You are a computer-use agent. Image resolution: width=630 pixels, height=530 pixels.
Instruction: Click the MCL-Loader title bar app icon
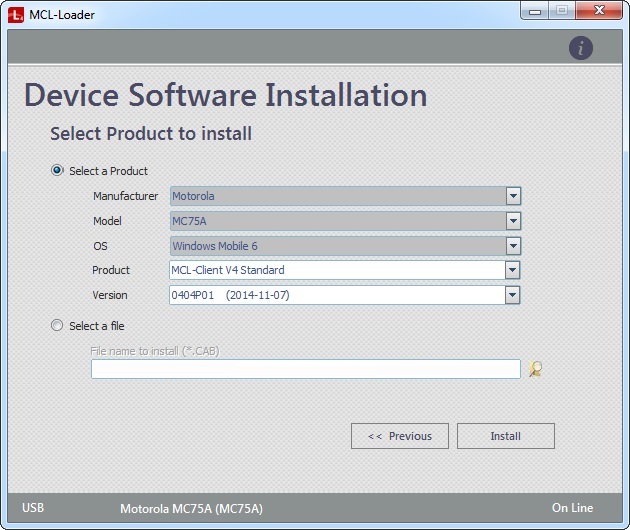[15, 14]
